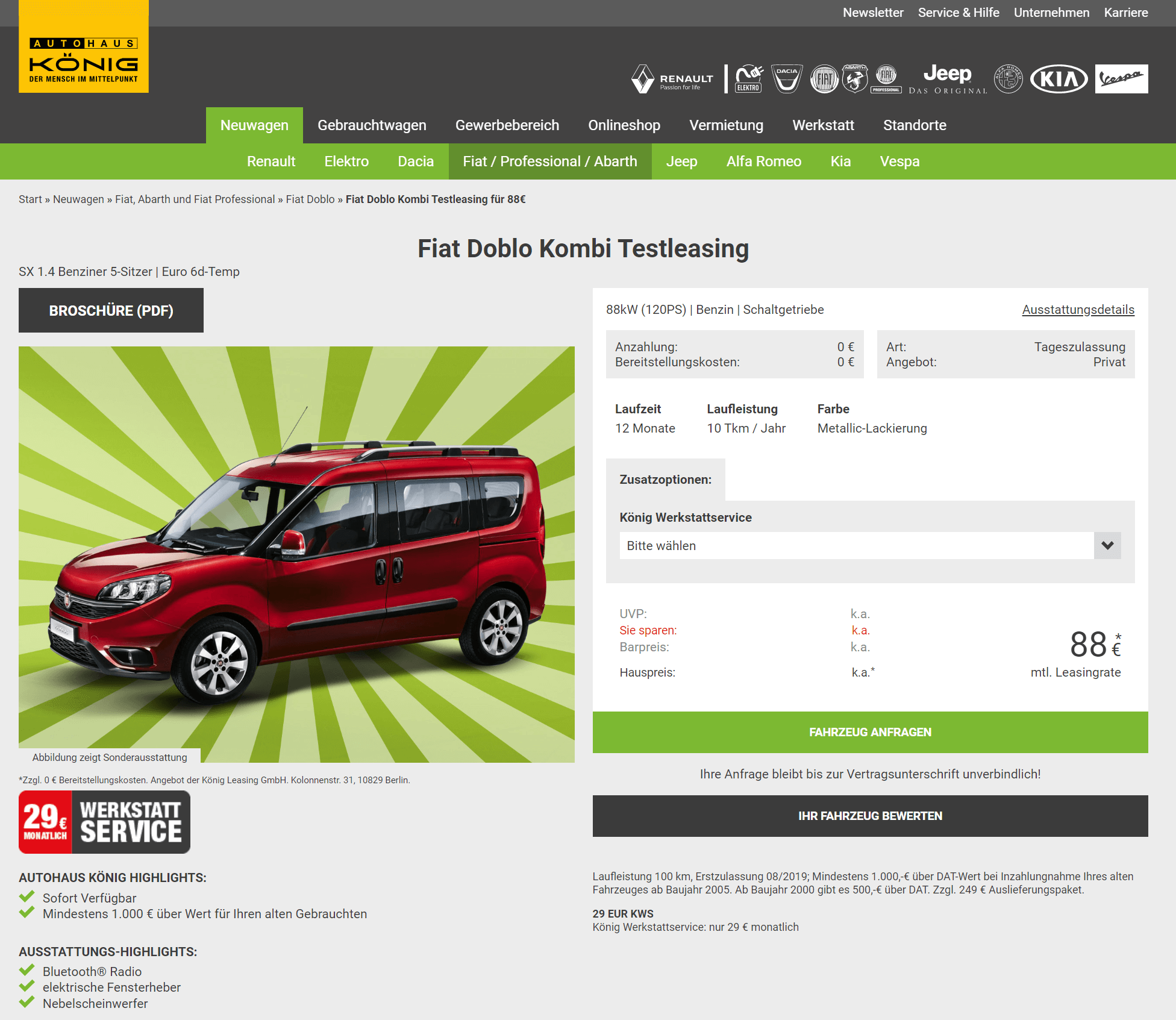Open the Ausstattungsdetails link
1176x1020 pixels.
click(x=1078, y=310)
